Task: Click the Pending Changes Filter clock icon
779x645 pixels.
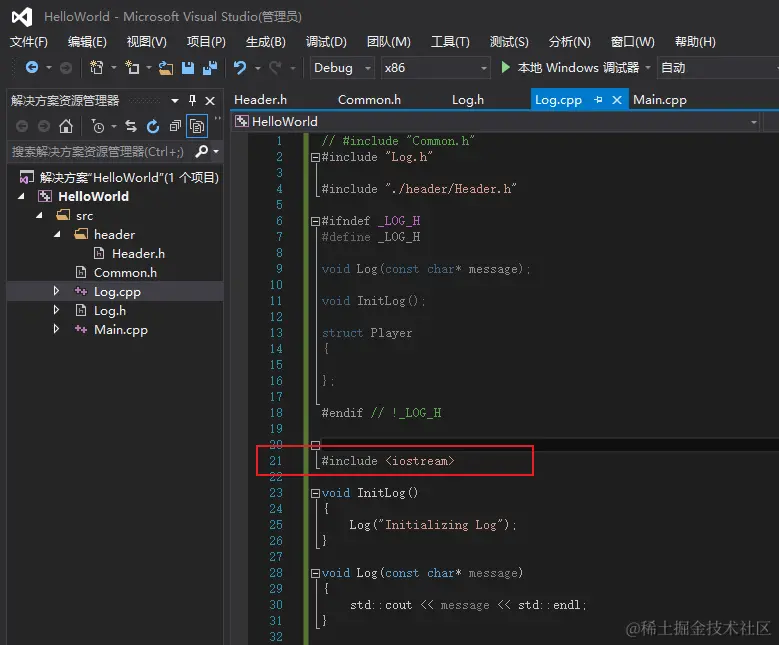Action: coord(98,127)
